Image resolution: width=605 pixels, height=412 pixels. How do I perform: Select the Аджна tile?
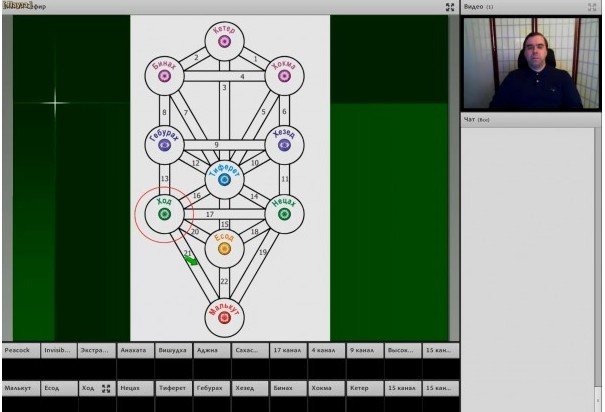tap(211, 352)
